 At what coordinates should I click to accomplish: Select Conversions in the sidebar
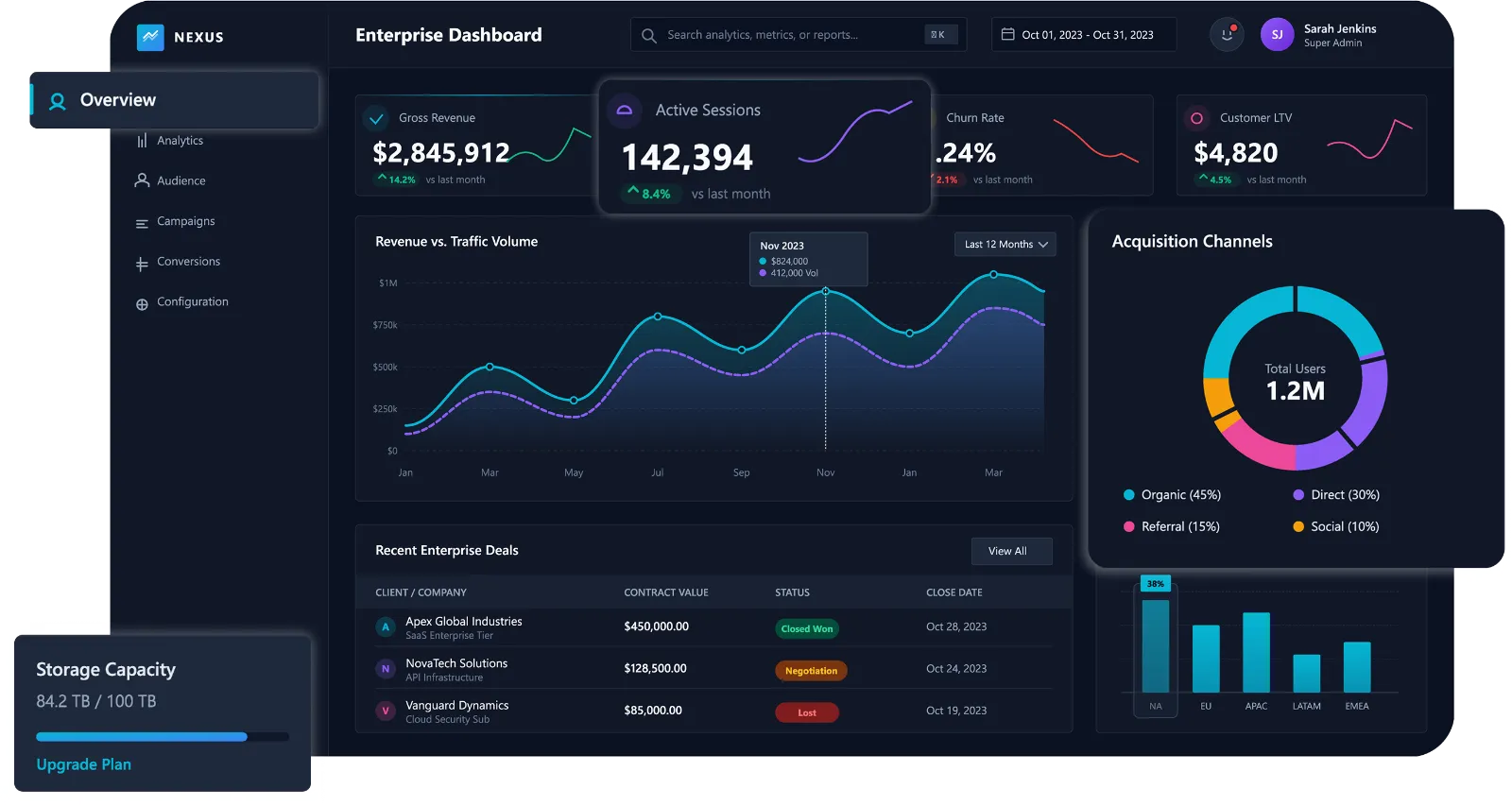tap(188, 262)
